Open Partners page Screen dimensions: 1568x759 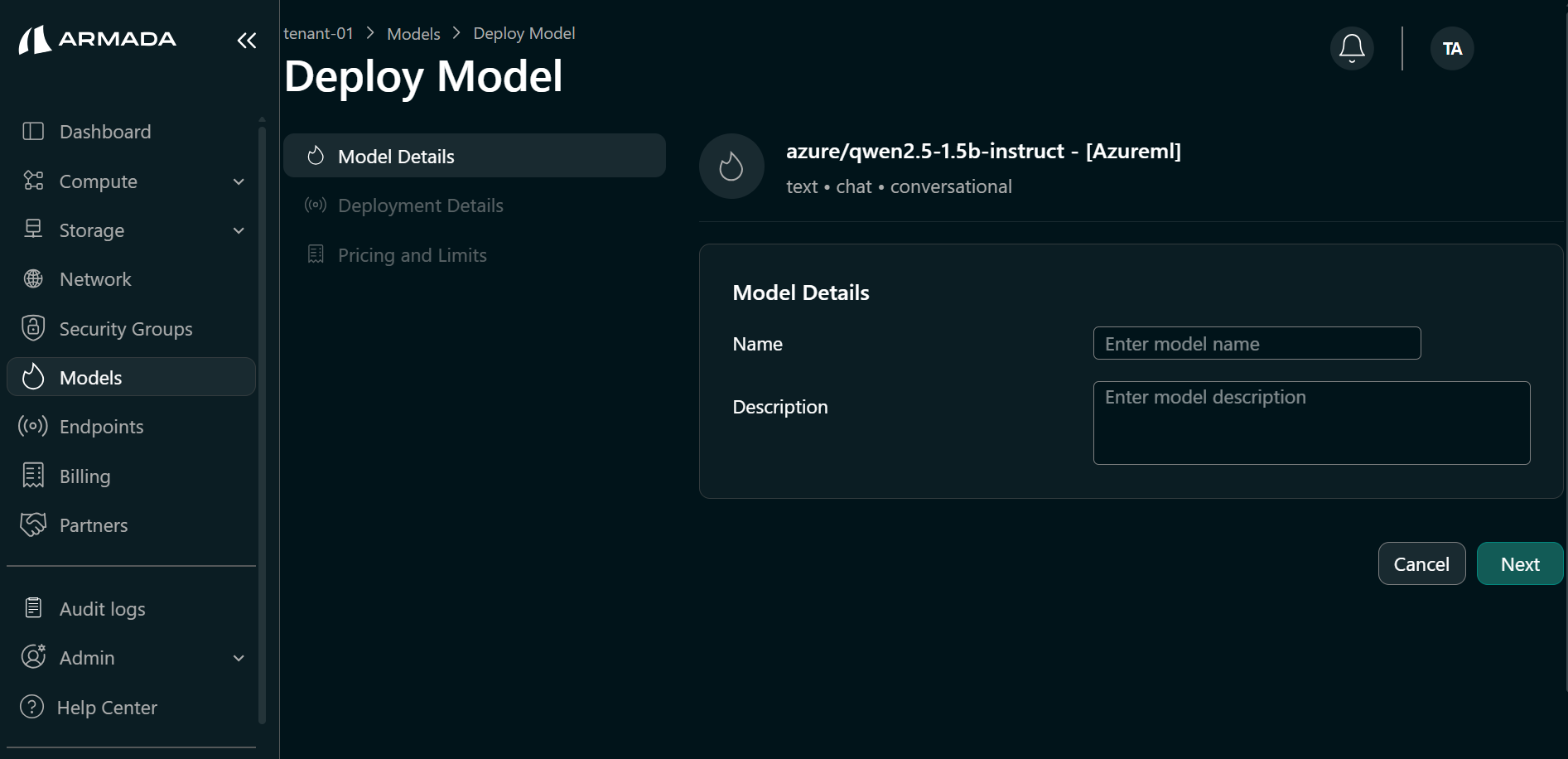[x=131, y=525]
